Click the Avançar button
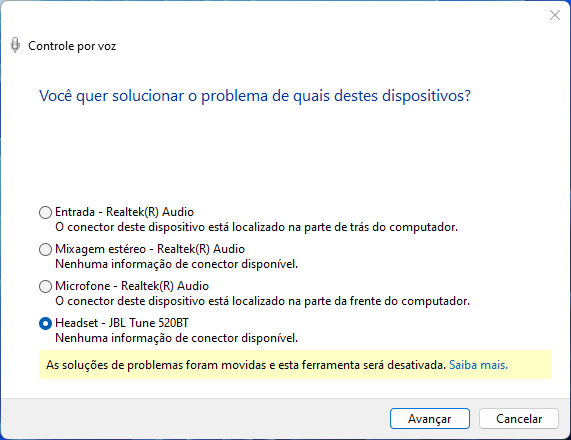The height and width of the screenshot is (440, 571). [430, 419]
